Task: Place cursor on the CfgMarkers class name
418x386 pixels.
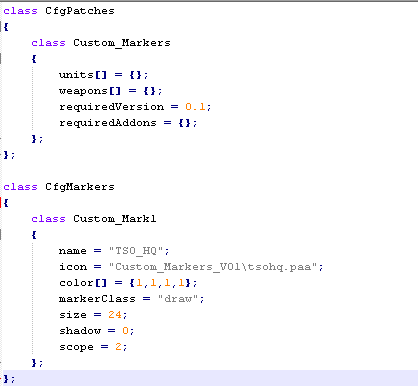Action: point(80,187)
